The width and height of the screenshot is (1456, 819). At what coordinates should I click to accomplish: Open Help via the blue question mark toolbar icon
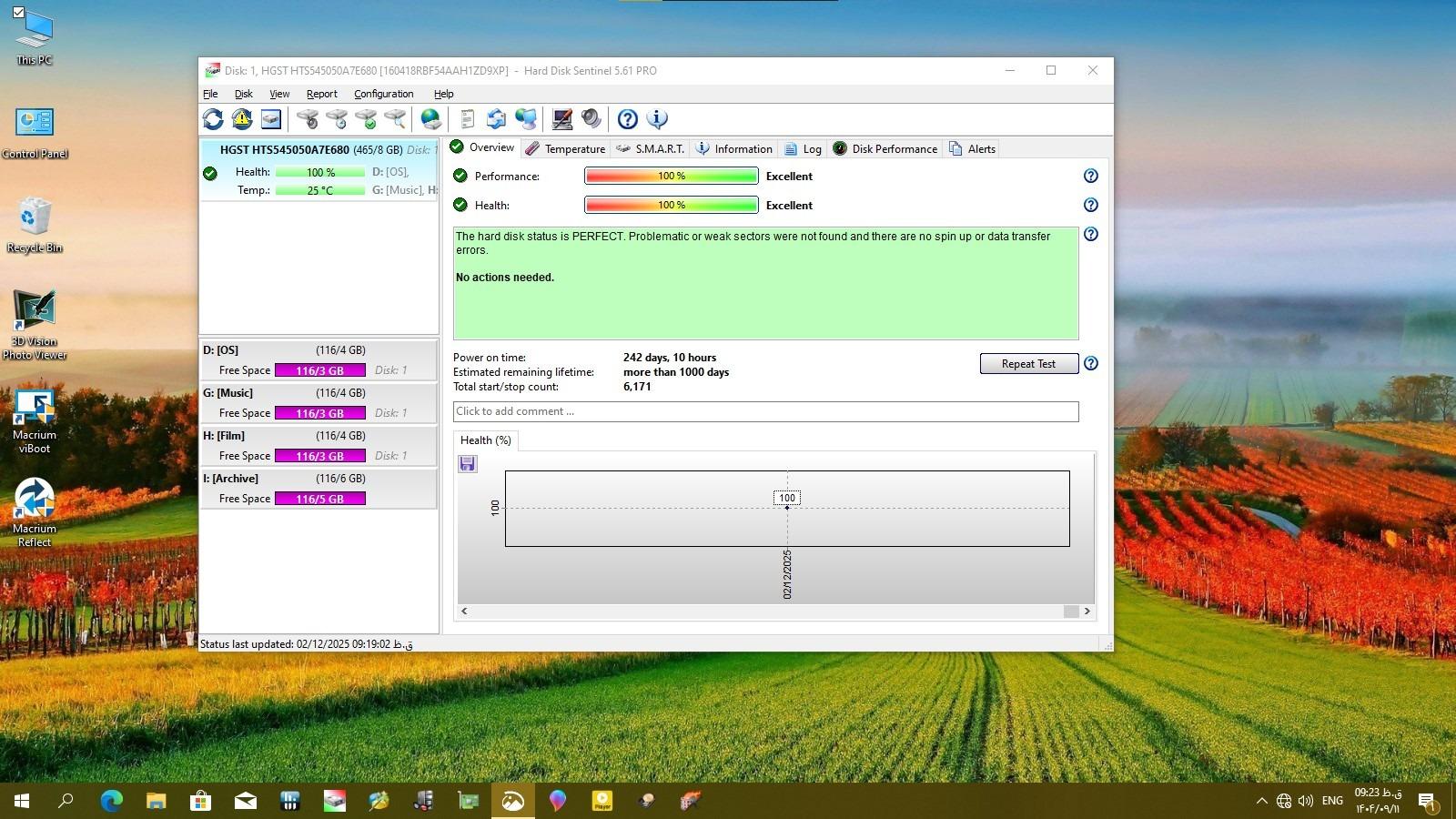(x=627, y=119)
